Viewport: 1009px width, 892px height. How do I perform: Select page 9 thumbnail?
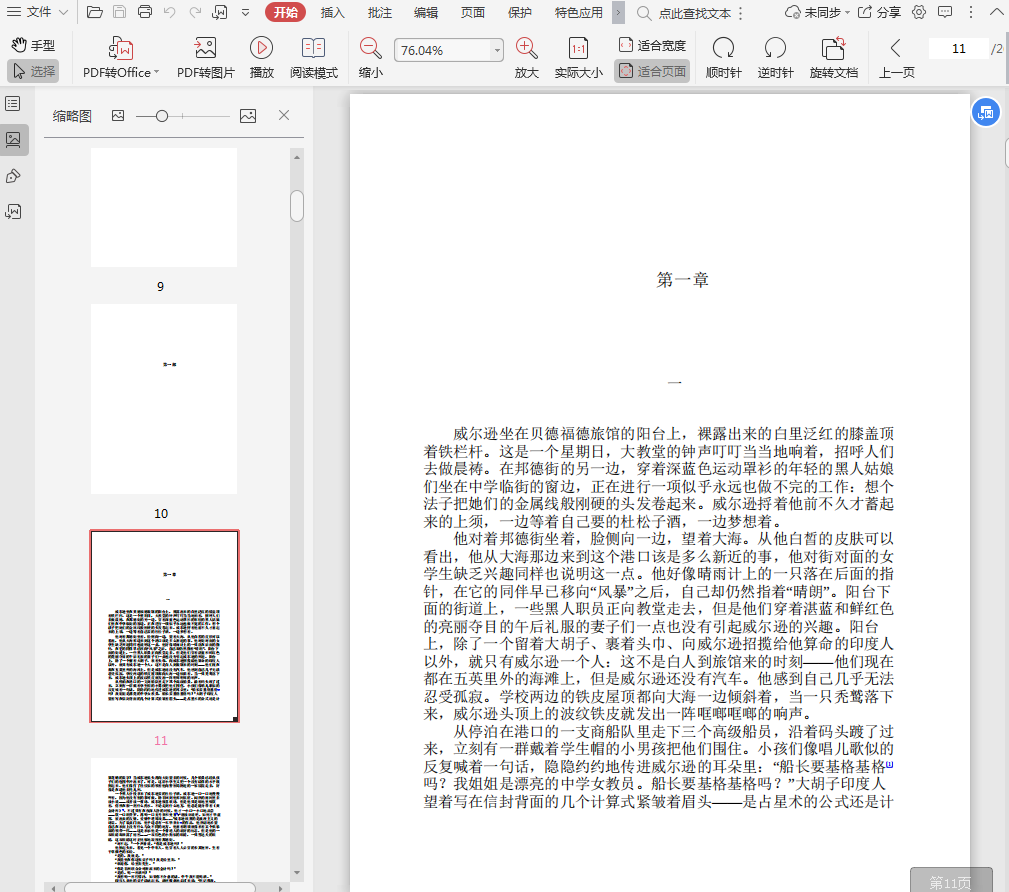(x=163, y=207)
